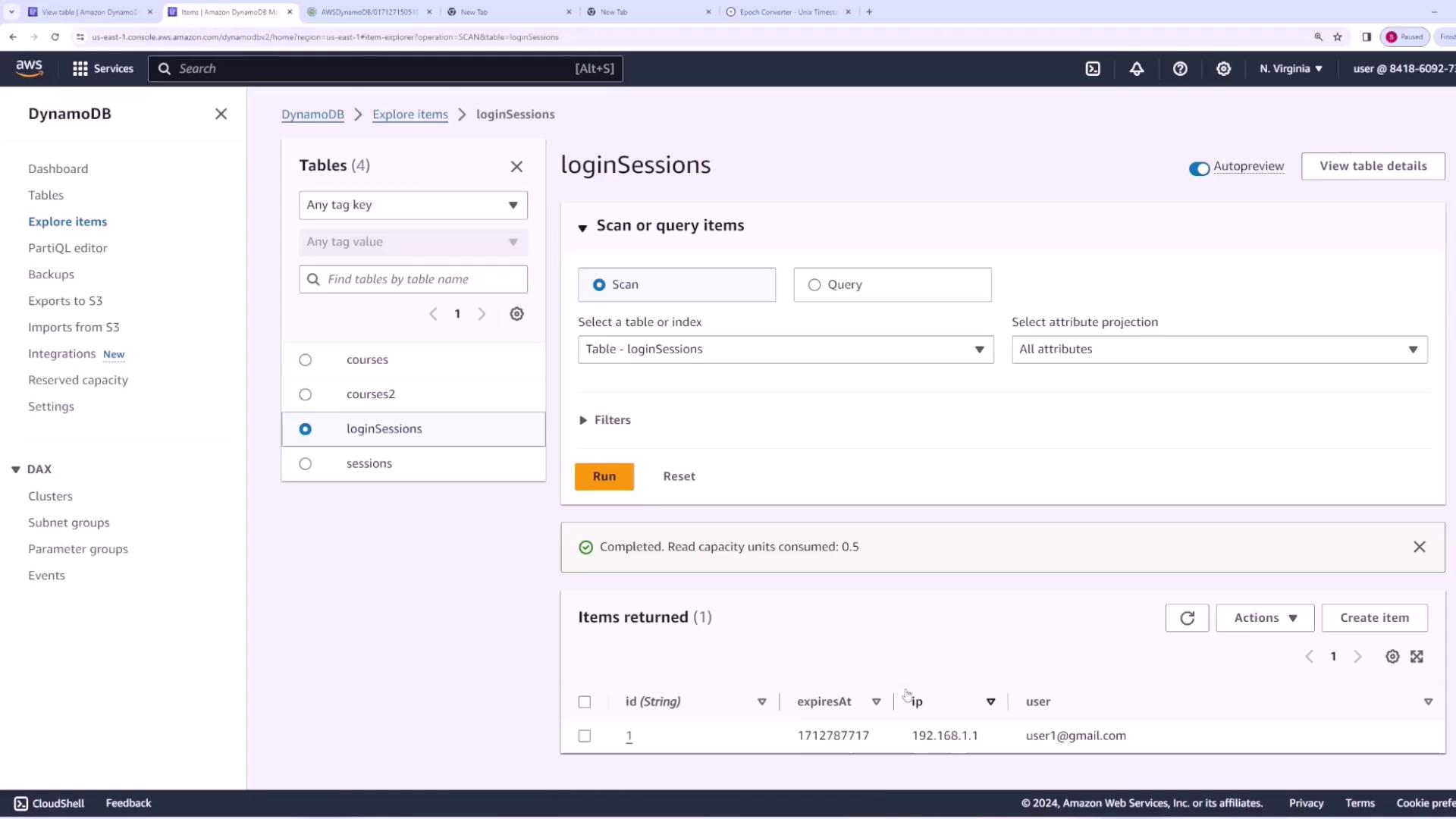Click the CloudShell footer icon
The image size is (1456, 819).
tap(20, 803)
